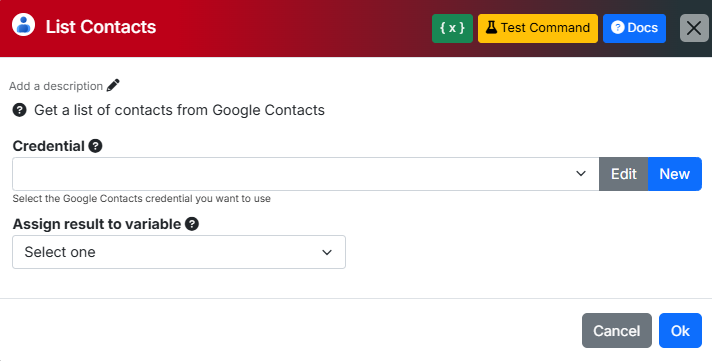Click the help icon next to Credential
Viewport: 712px width, 361px height.
click(95, 146)
